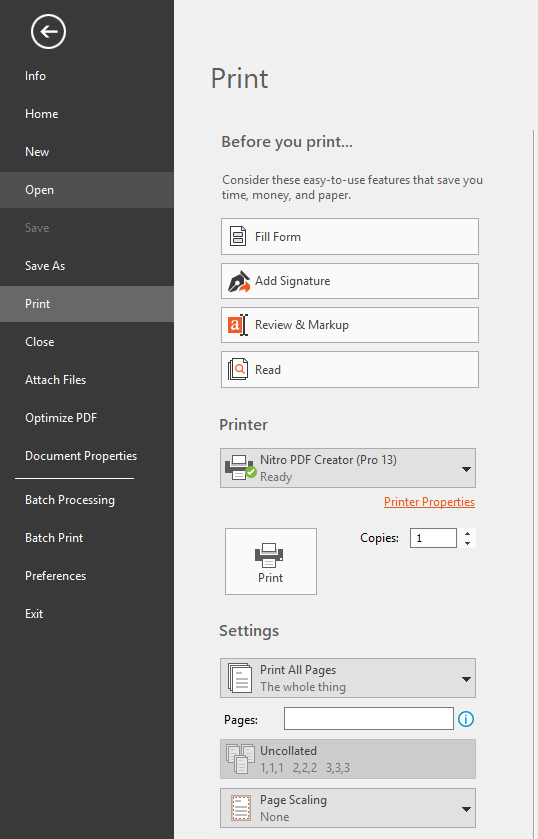Decrease the Copies count with down arrow
The width and height of the screenshot is (538, 839).
[467, 543]
